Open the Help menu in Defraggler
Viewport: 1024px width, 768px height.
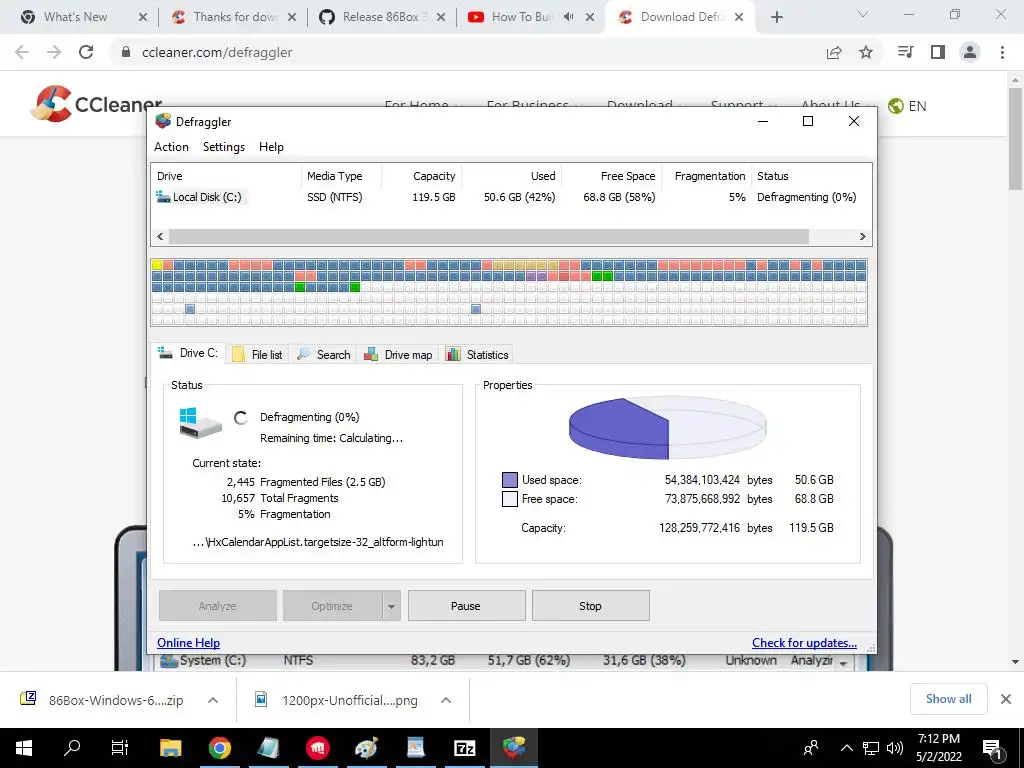coord(271,147)
